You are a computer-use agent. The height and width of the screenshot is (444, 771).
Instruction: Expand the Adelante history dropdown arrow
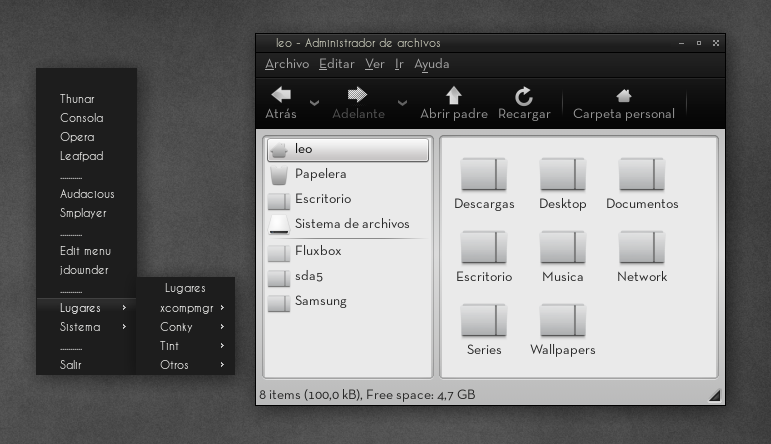[x=402, y=103]
